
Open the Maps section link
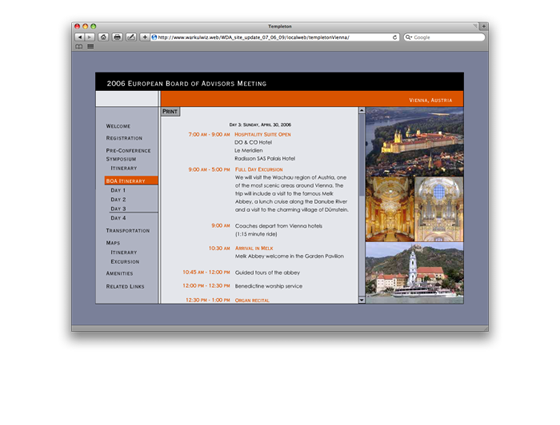pos(113,243)
